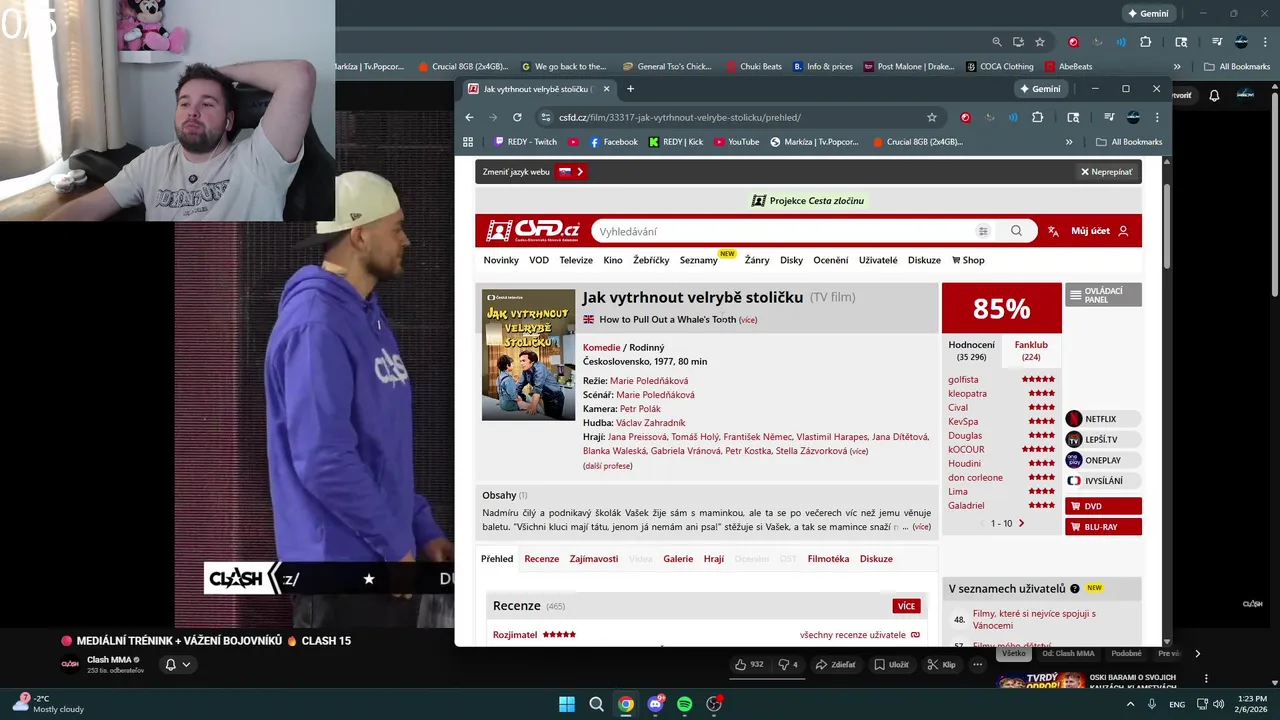Open Můj účet account link
This screenshot has height=720, width=1280.
pyautogui.click(x=1099, y=231)
